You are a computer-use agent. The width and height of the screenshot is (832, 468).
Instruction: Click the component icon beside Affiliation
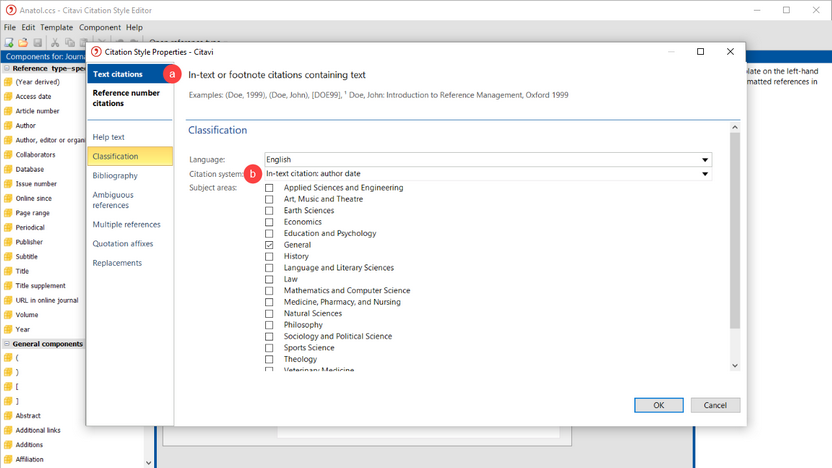coord(8,460)
